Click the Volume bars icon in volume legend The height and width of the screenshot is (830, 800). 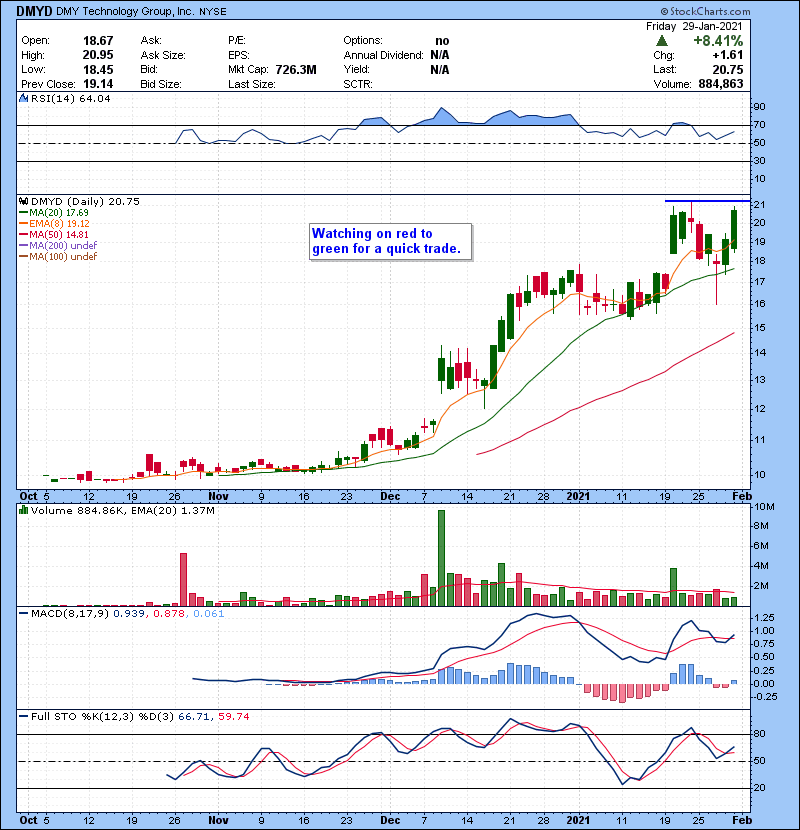click(x=23, y=510)
